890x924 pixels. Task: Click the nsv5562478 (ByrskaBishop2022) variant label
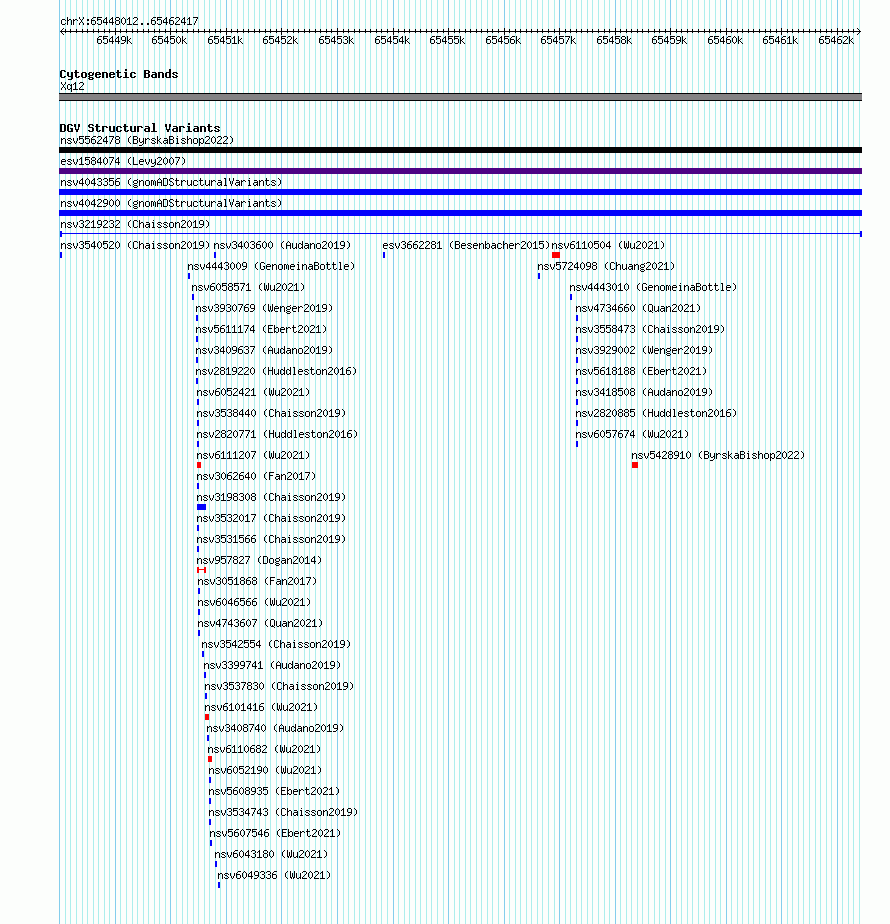click(147, 140)
